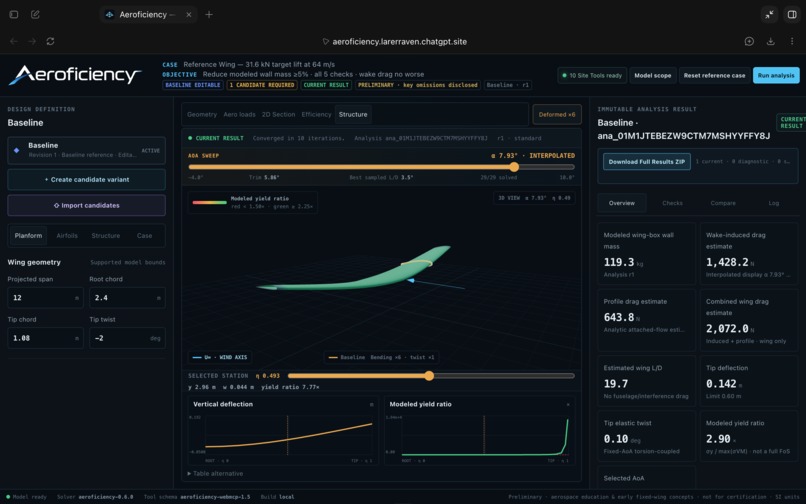The height and width of the screenshot is (504, 806).
Task: Reload the page with refresh icon
Action: pyautogui.click(x=50, y=41)
